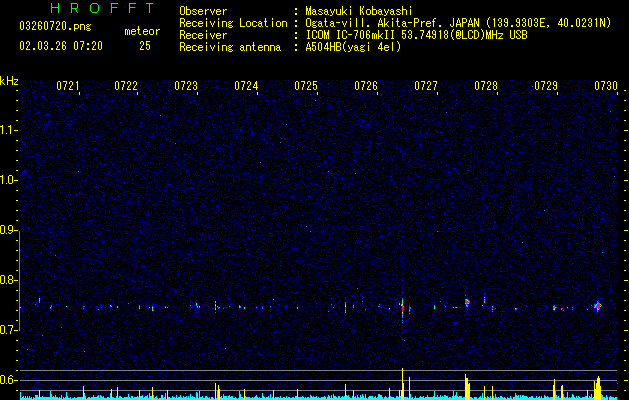Click the date stamp 02.03.26 07:20
Image resolution: width=629 pixels, height=400 pixels.
(x=61, y=46)
